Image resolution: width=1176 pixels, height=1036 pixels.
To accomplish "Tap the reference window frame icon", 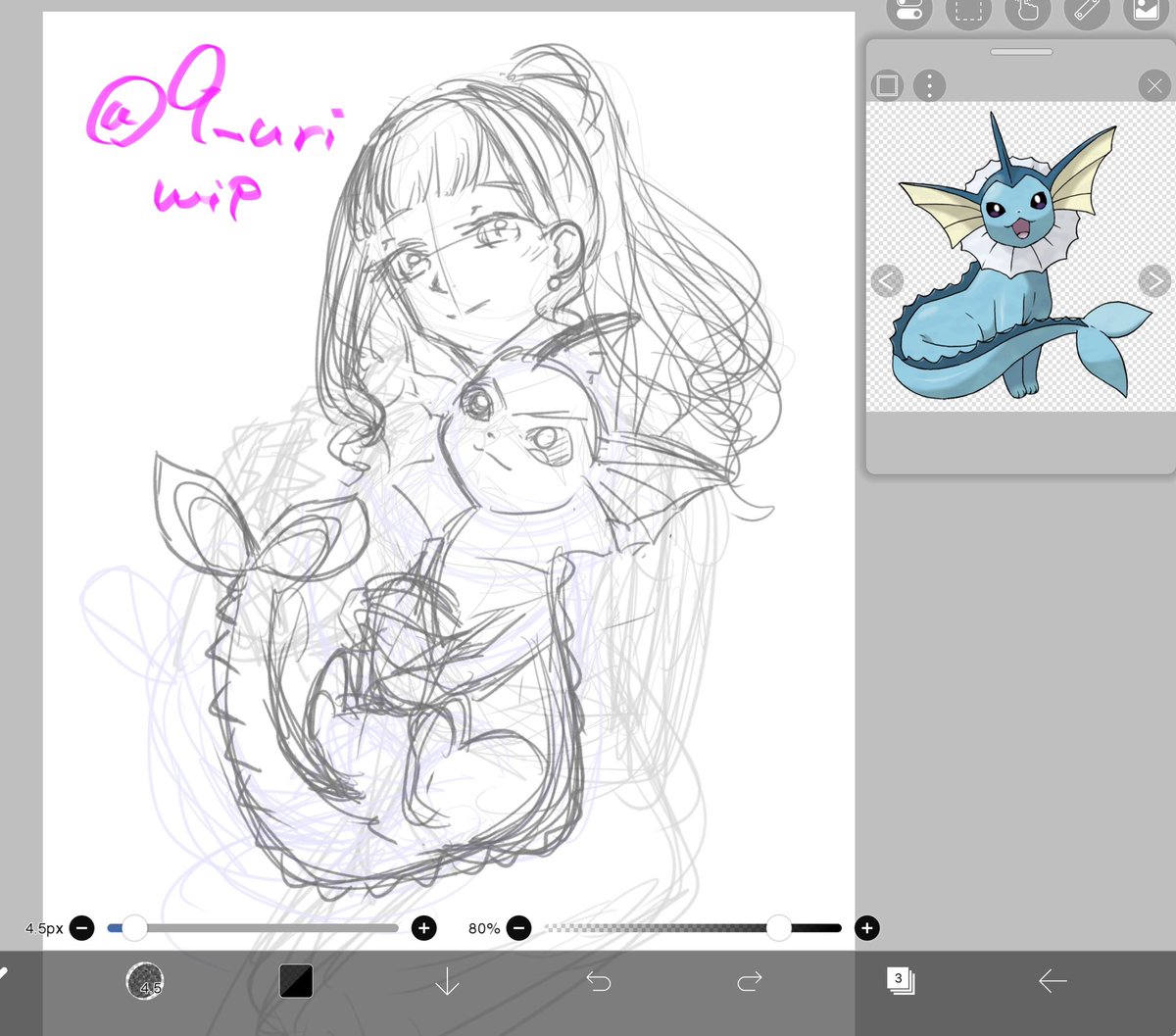I will [887, 85].
